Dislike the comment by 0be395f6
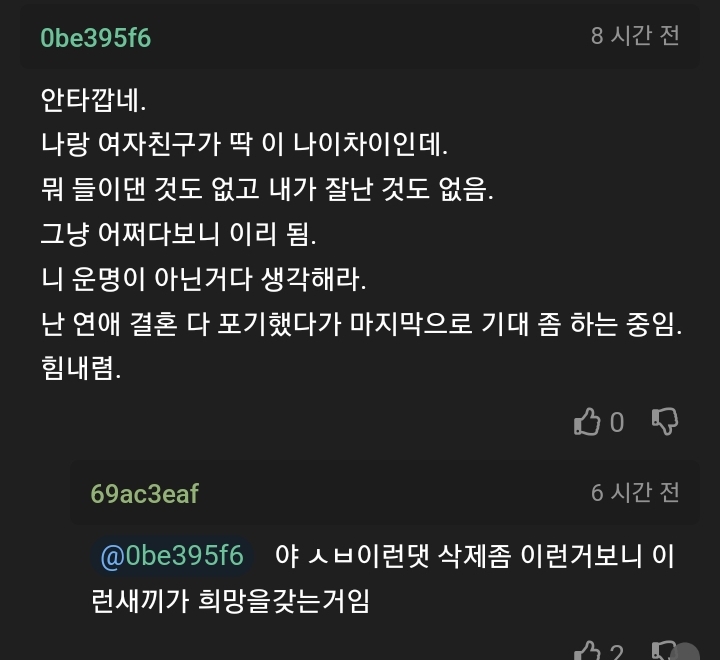Viewport: 720px width, 660px height. (665, 422)
